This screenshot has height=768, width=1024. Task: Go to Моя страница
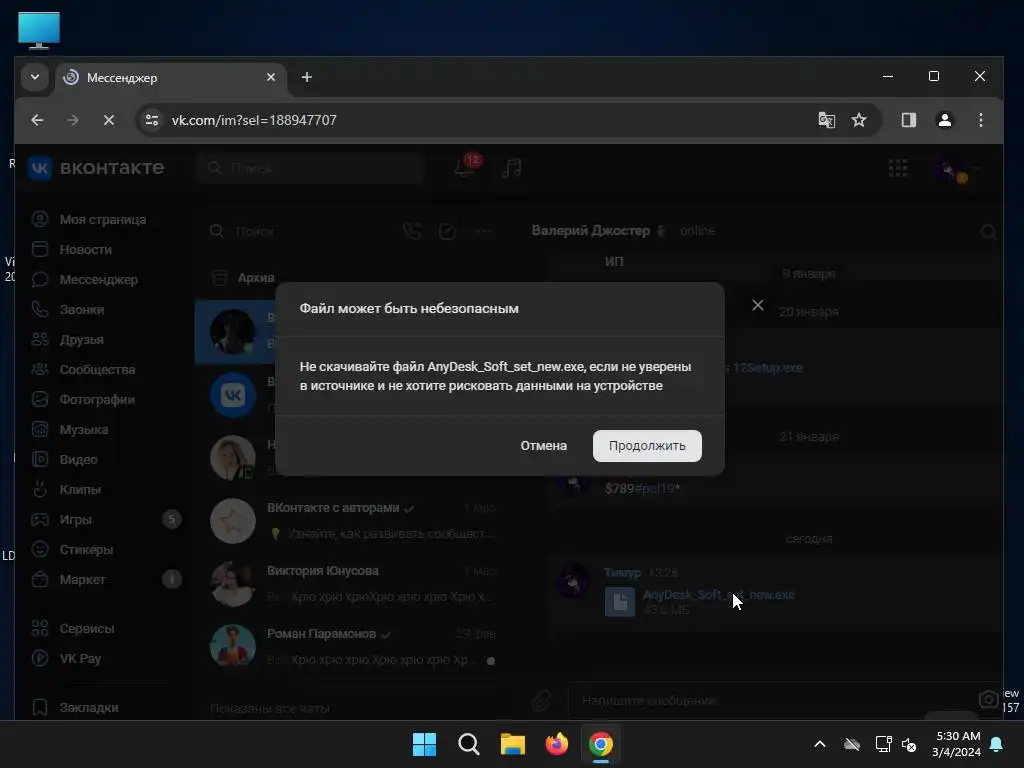(103, 219)
